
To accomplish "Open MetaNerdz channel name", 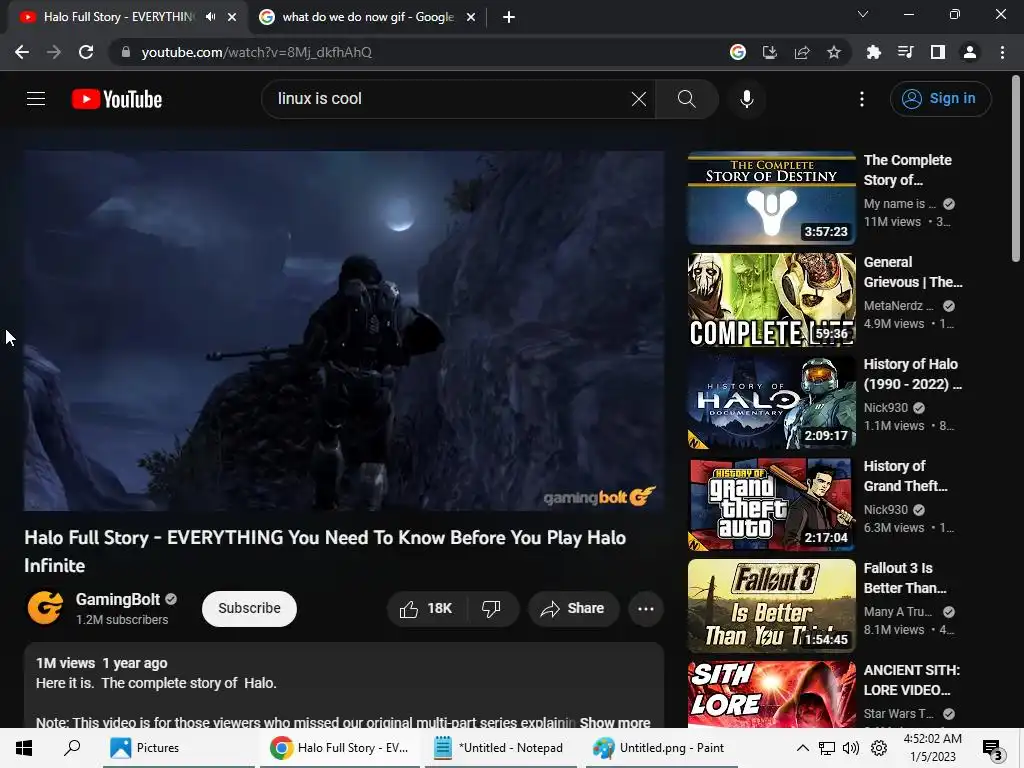I will pyautogui.click(x=898, y=306).
